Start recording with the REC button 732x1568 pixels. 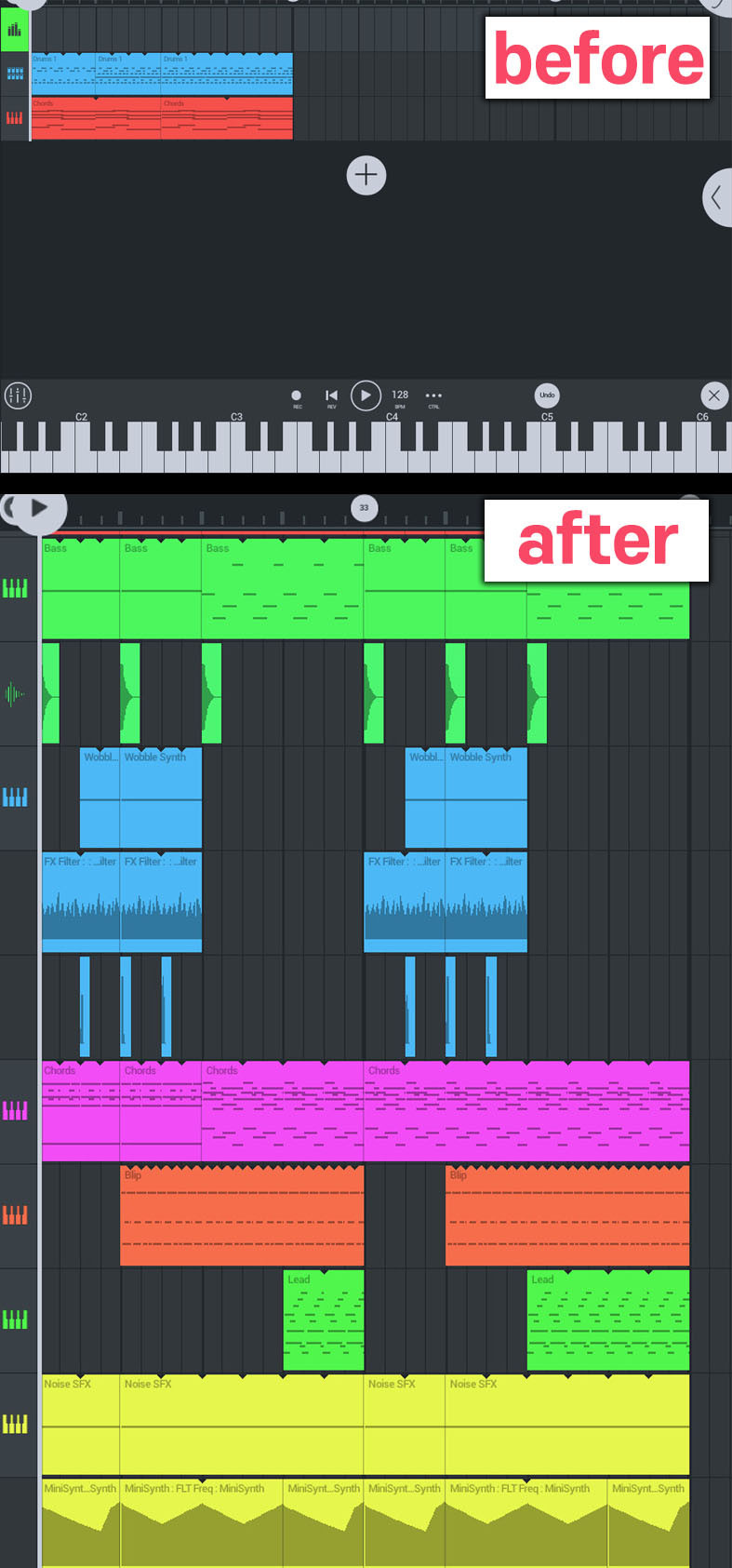[297, 398]
